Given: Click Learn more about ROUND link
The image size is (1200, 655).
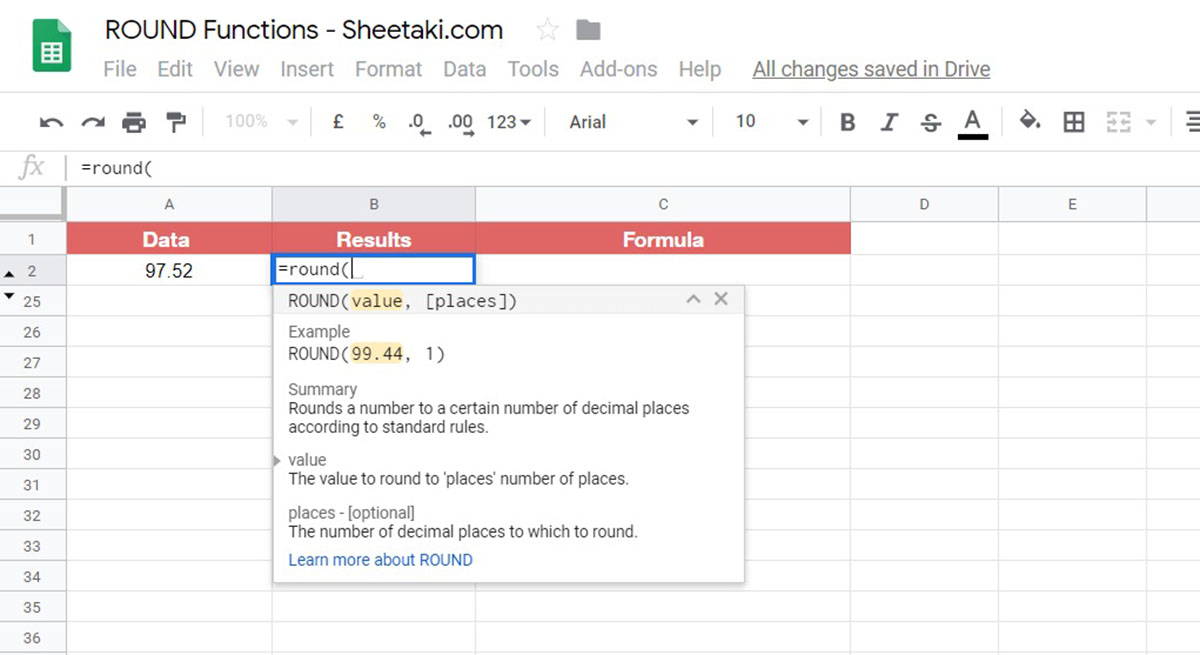Looking at the screenshot, I should [380, 560].
